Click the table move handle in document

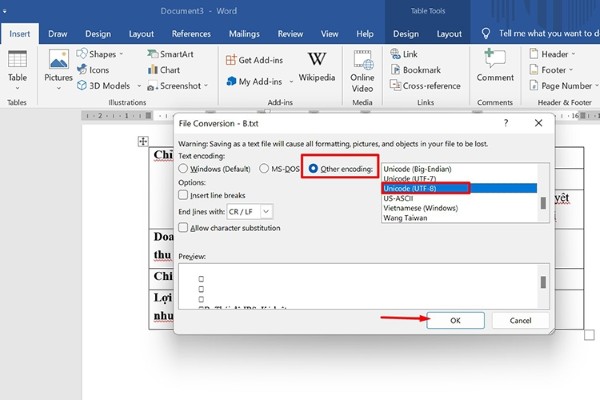pos(143,141)
